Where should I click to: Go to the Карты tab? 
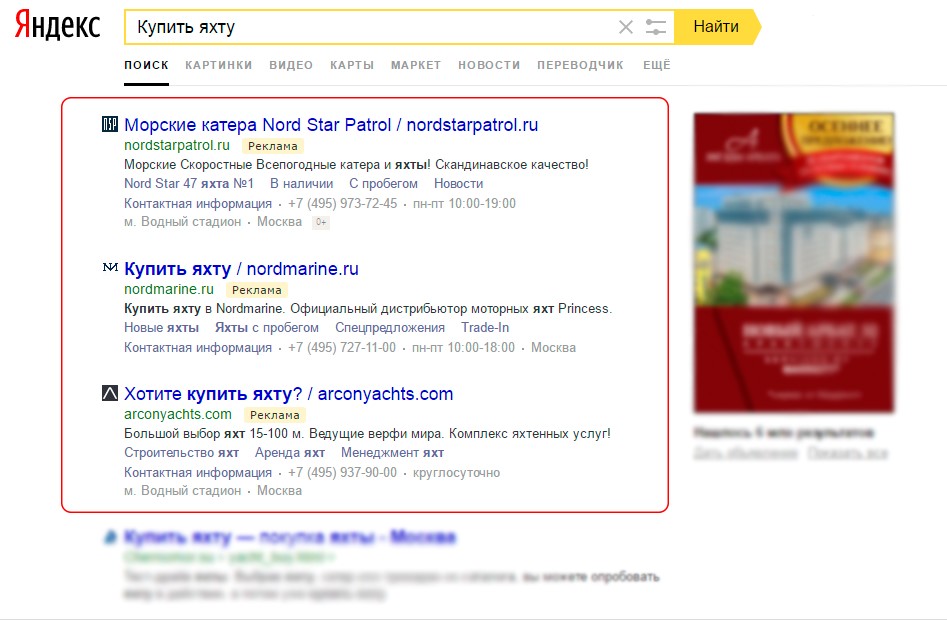[x=352, y=65]
